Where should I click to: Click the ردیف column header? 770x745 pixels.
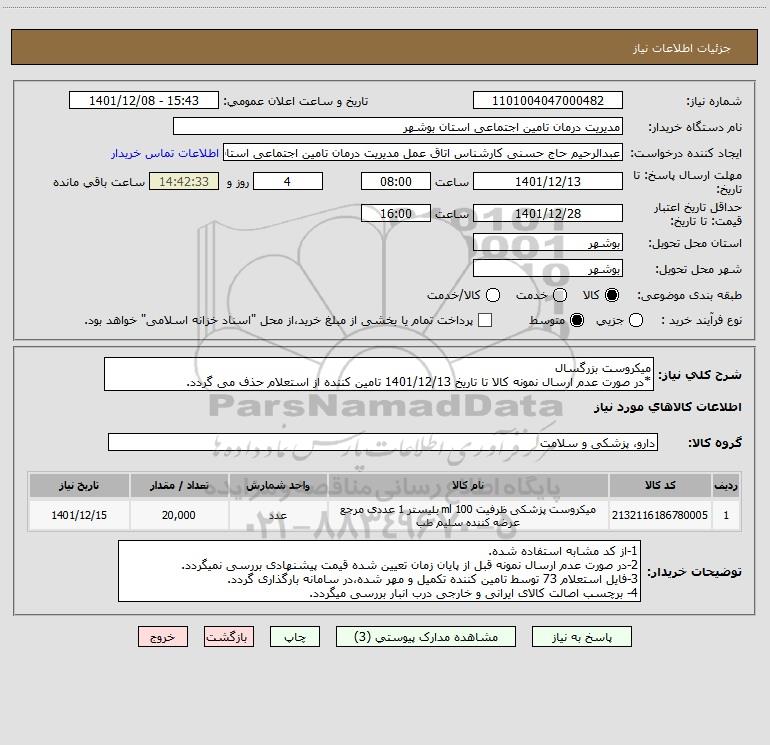726,485
